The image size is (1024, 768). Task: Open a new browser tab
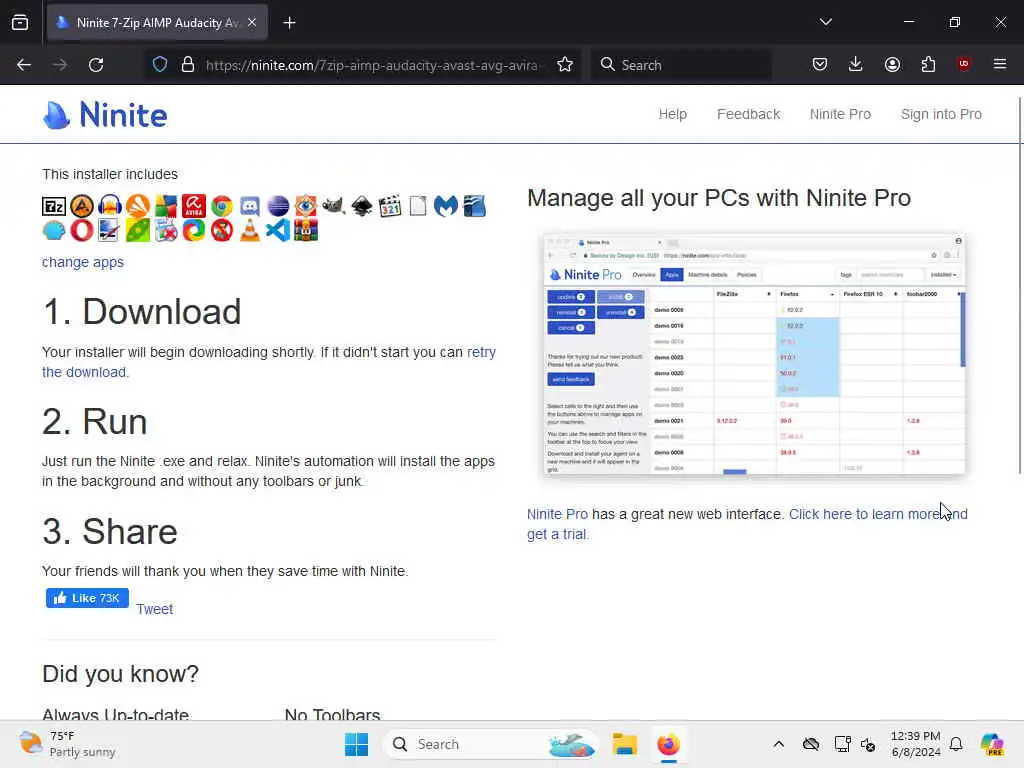[289, 23]
